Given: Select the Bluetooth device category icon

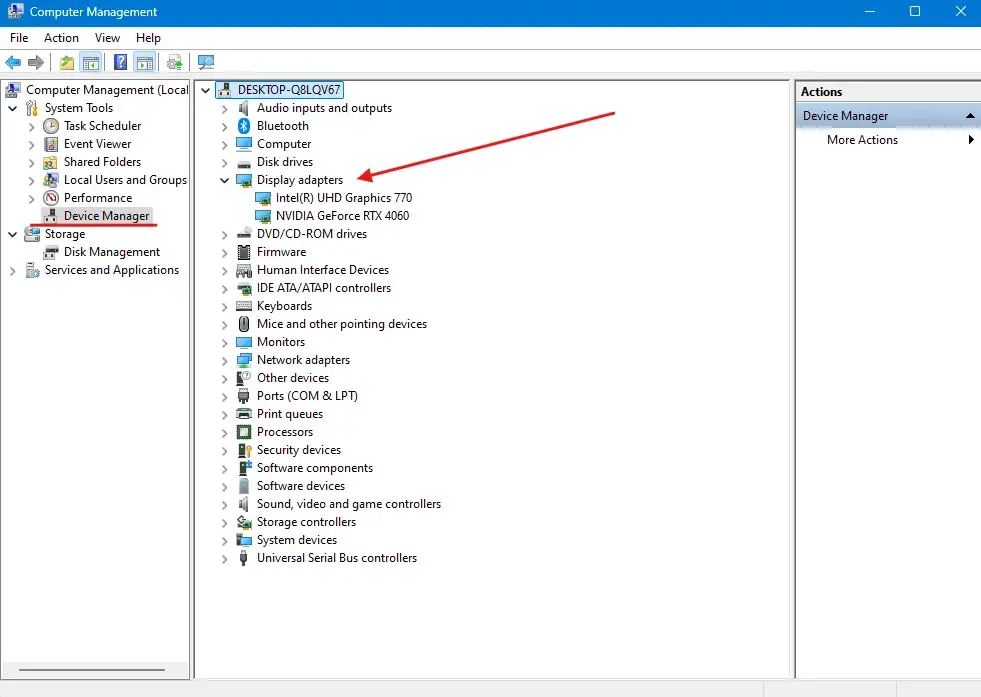Looking at the screenshot, I should coord(244,126).
